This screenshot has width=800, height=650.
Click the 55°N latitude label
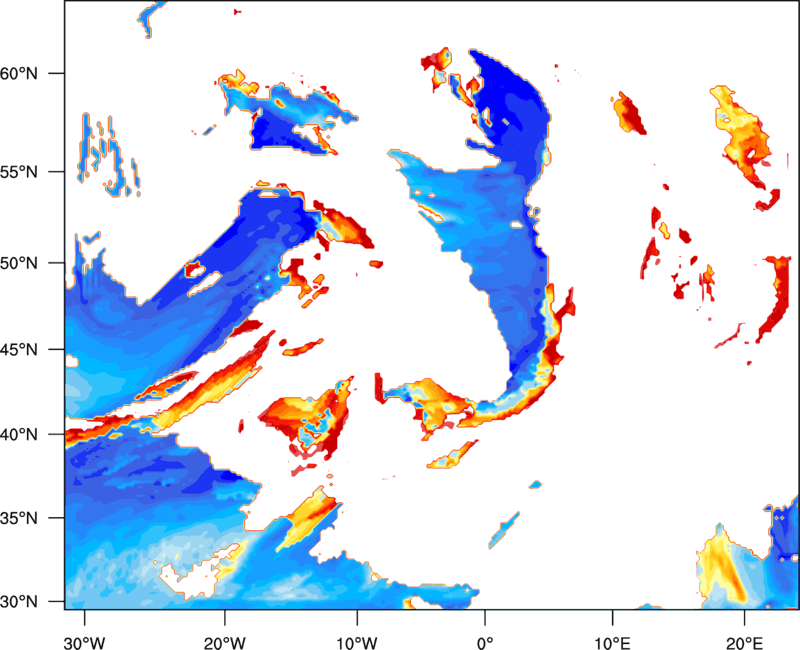(x=19, y=172)
